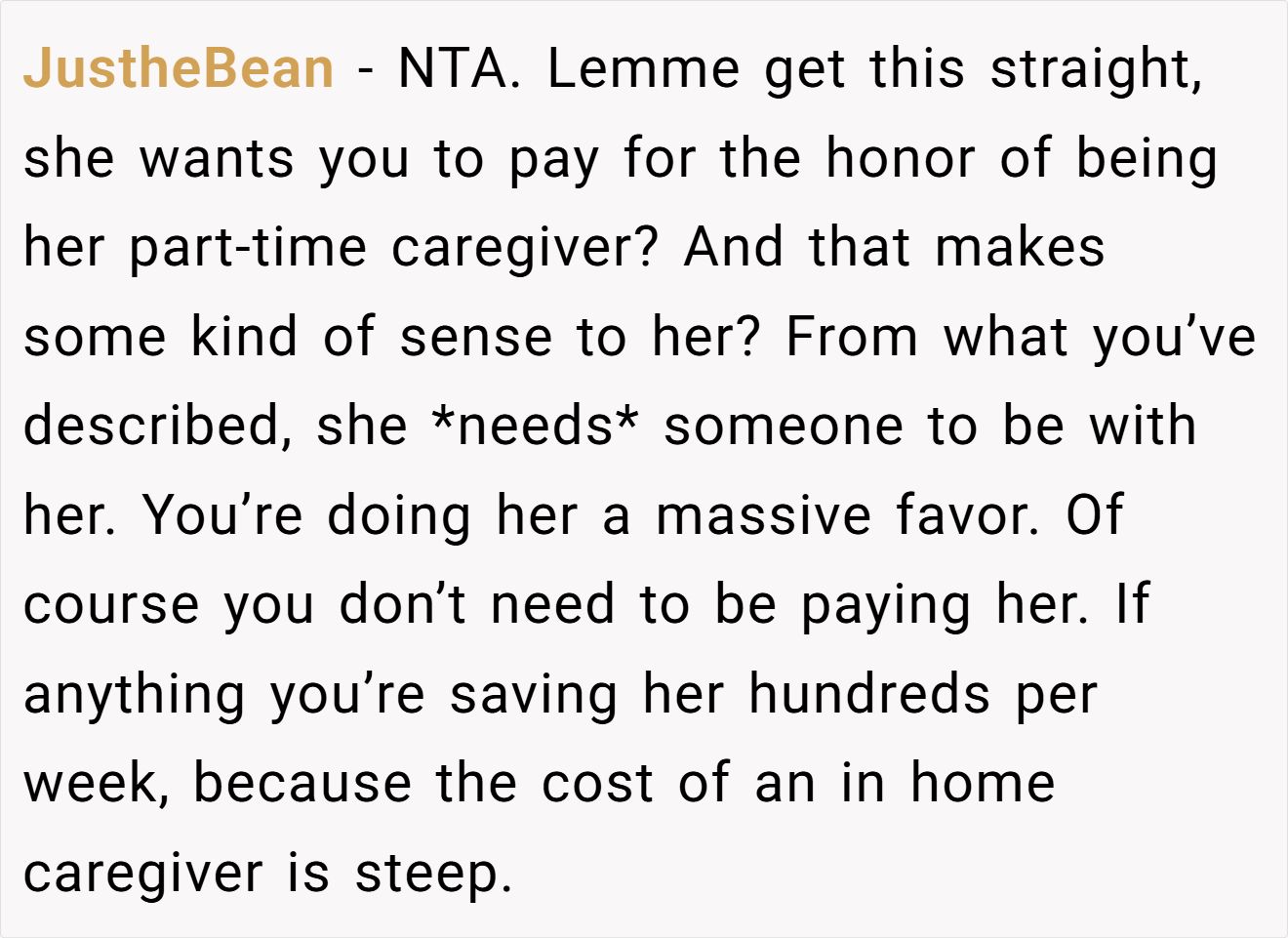
Task: Click the word paying in the comment
Action: pos(886,607)
